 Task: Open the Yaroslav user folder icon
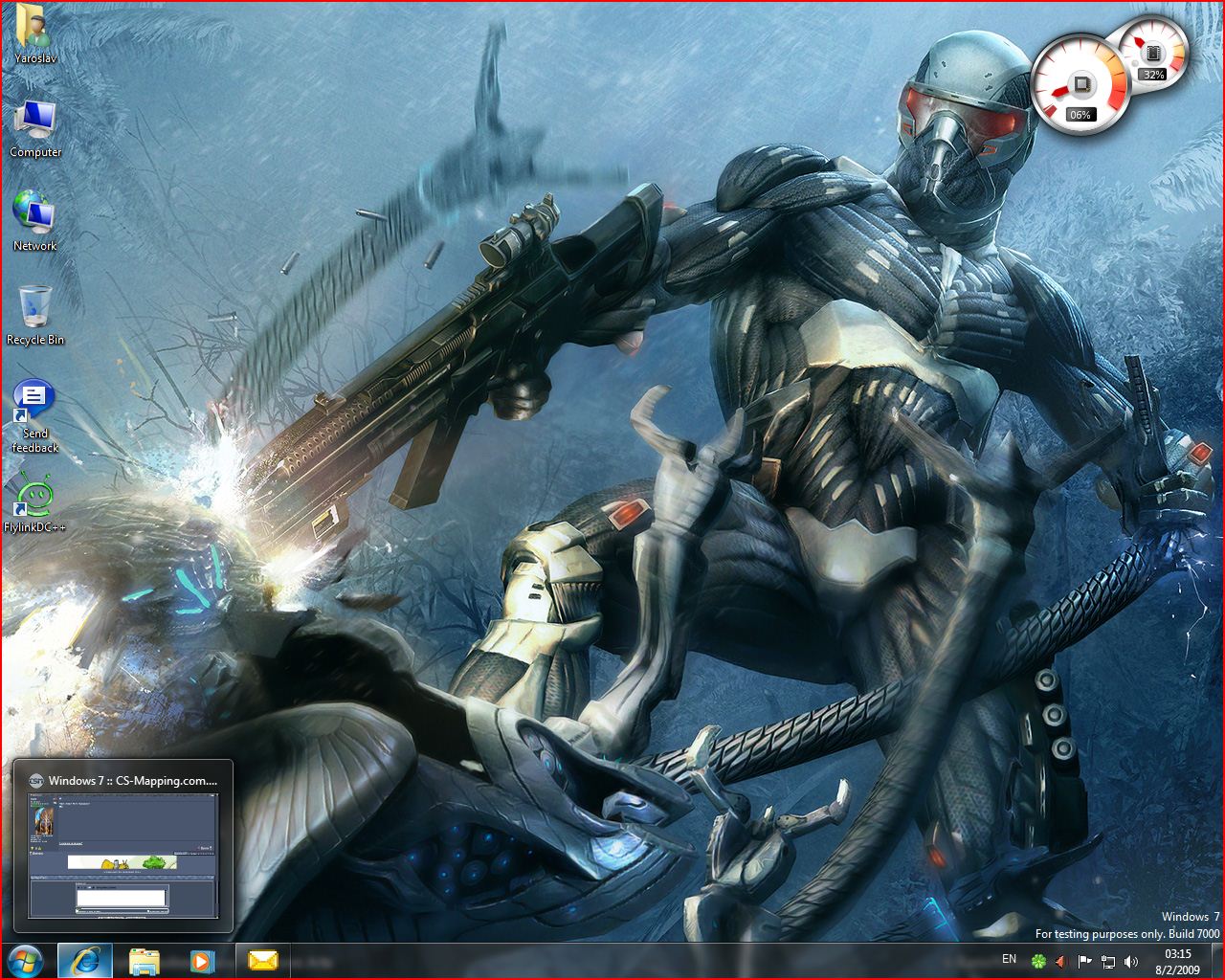tap(35, 33)
